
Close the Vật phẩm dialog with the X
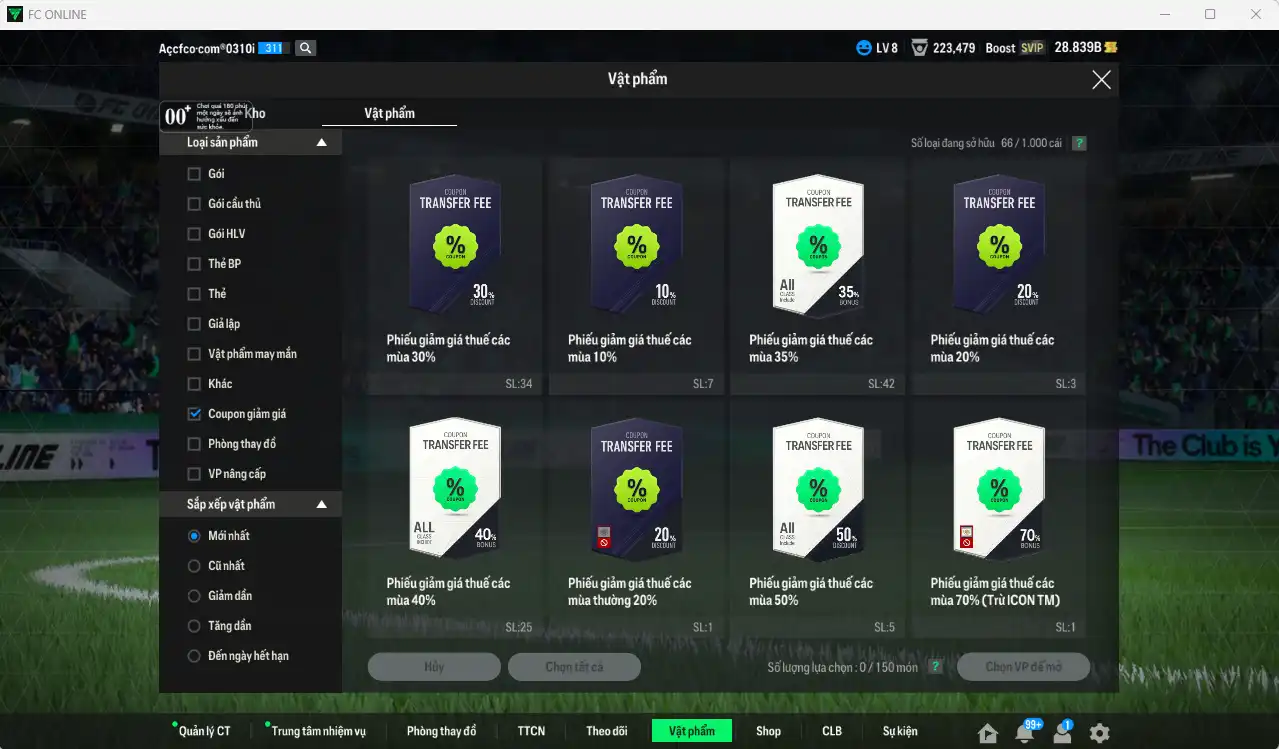1101,80
